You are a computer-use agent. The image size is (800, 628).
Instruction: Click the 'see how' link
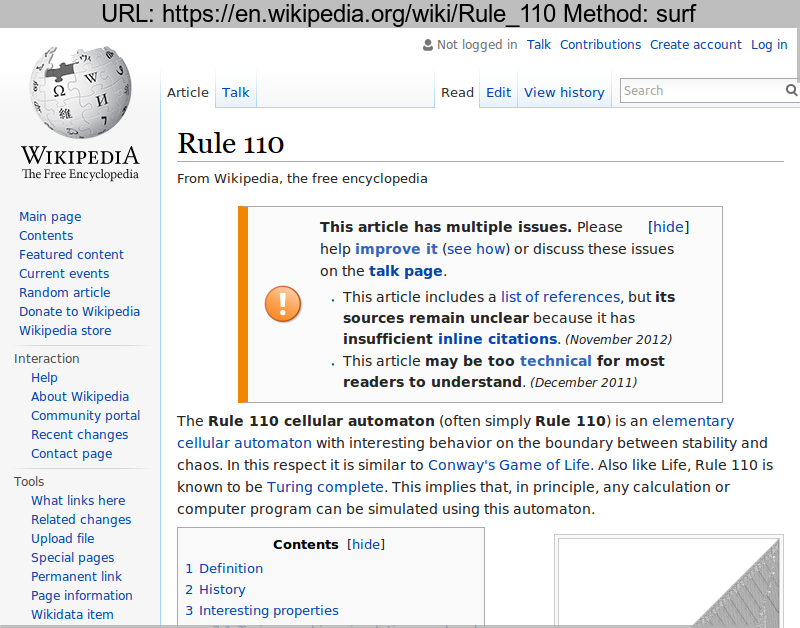point(476,249)
